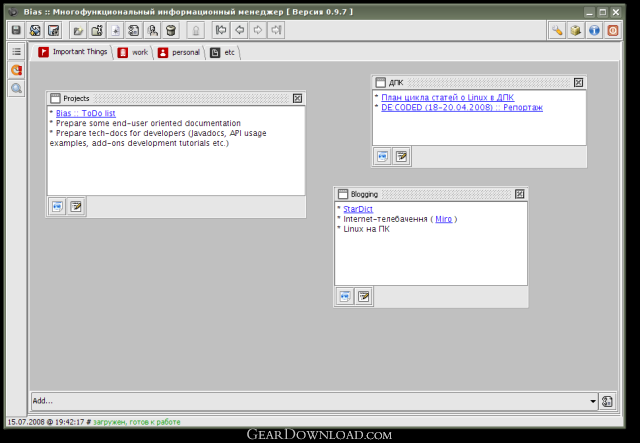The height and width of the screenshot is (443, 640).
Task: Click first bottom icon in Projects panel
Action: (57, 207)
